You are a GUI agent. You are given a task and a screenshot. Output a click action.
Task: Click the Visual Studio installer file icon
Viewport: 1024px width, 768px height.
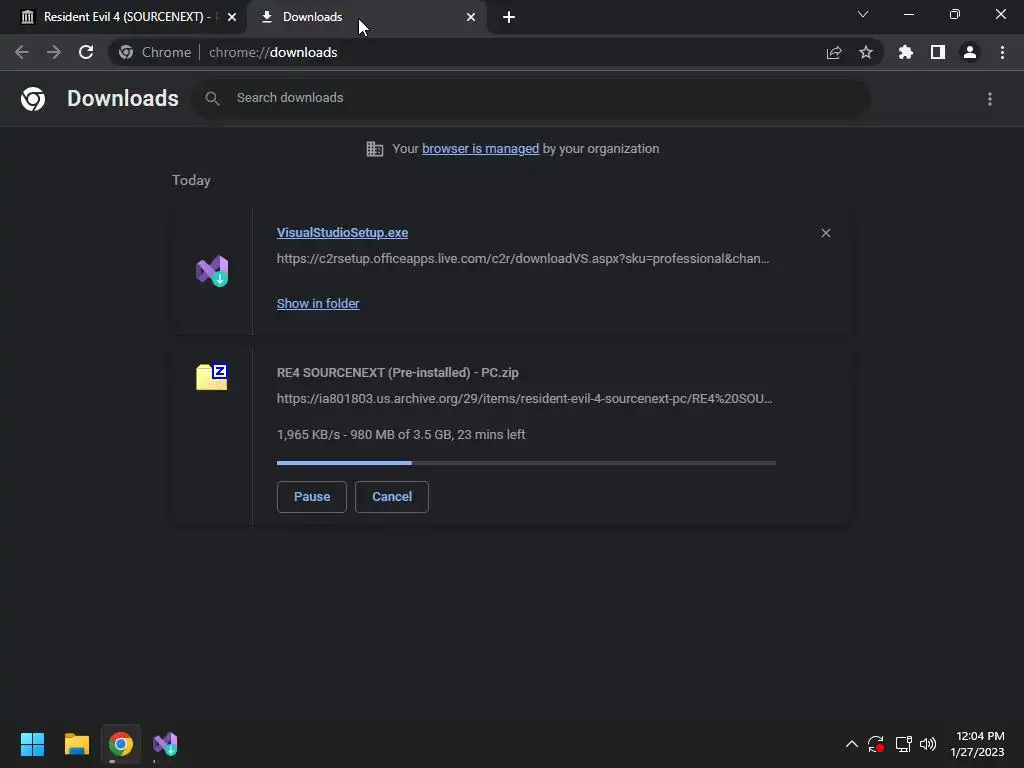[212, 271]
